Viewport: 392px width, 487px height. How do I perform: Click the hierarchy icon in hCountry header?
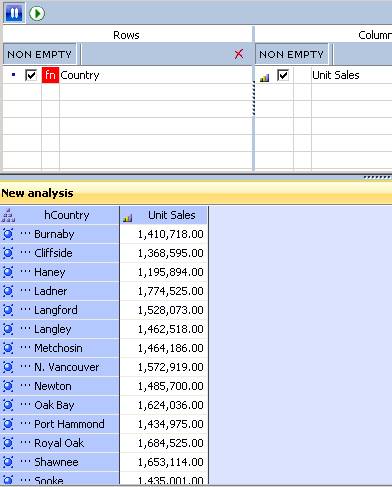coord(8,215)
